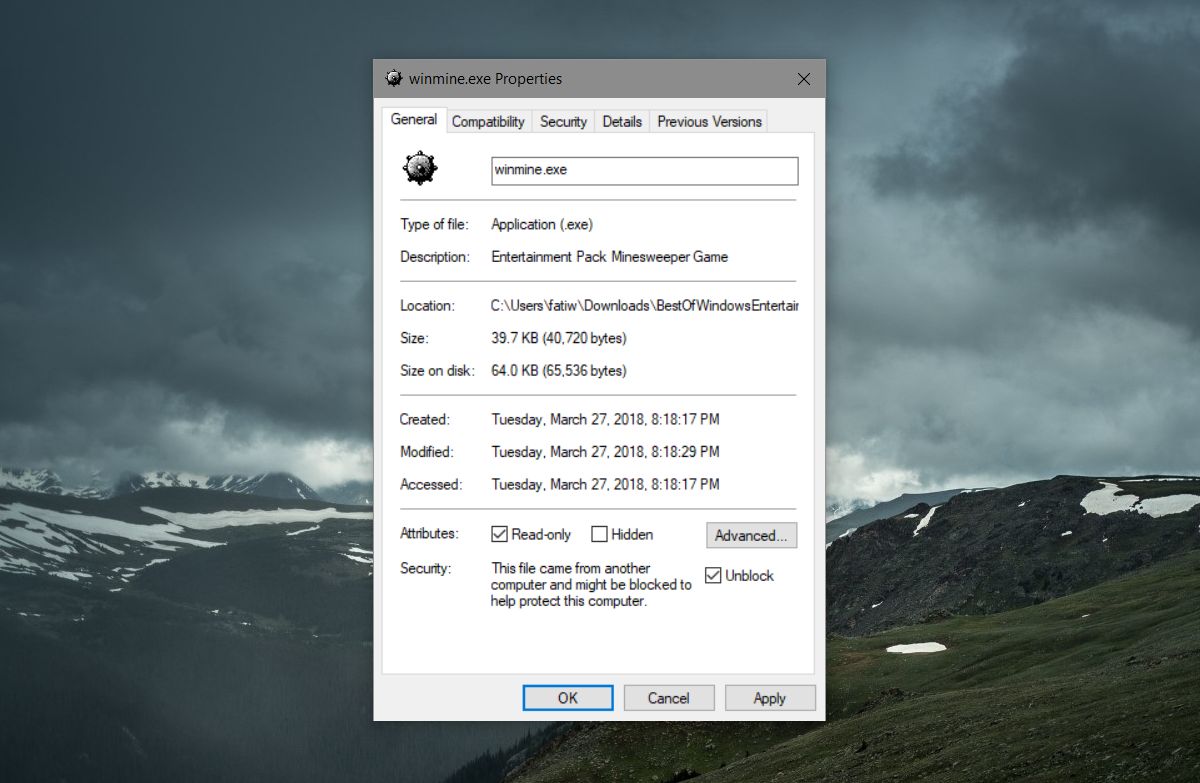
Task: Click the winmine.exe Properties title text
Action: coord(486,79)
